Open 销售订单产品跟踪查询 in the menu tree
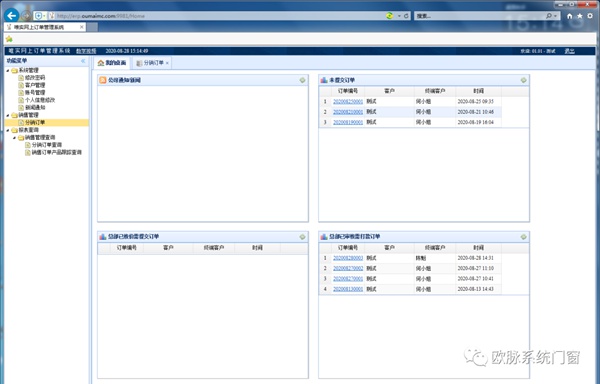600x384 pixels. (57, 152)
